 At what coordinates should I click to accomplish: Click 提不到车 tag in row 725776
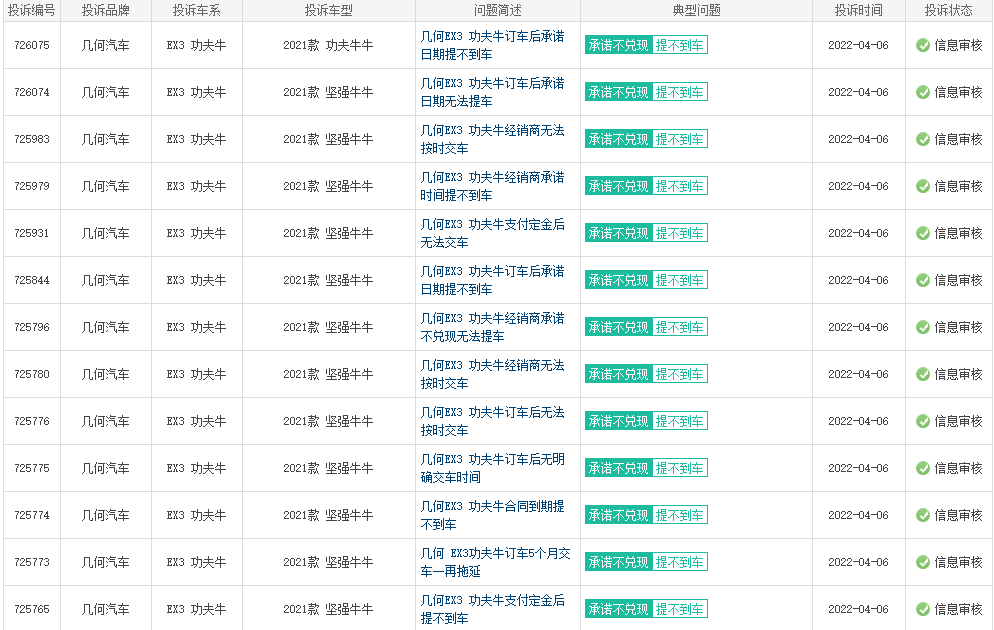click(x=680, y=421)
